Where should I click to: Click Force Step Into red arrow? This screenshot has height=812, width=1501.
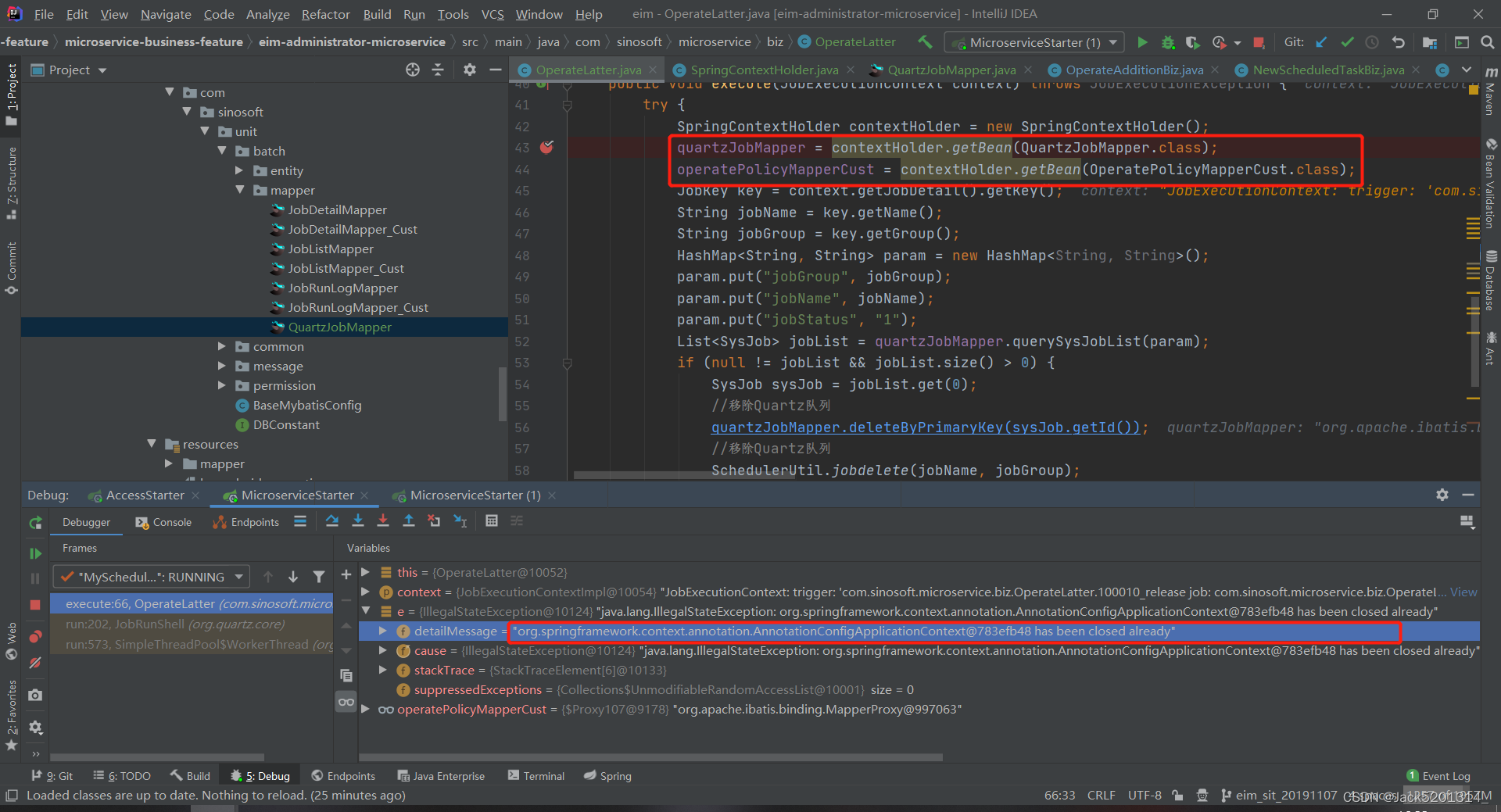click(x=383, y=521)
